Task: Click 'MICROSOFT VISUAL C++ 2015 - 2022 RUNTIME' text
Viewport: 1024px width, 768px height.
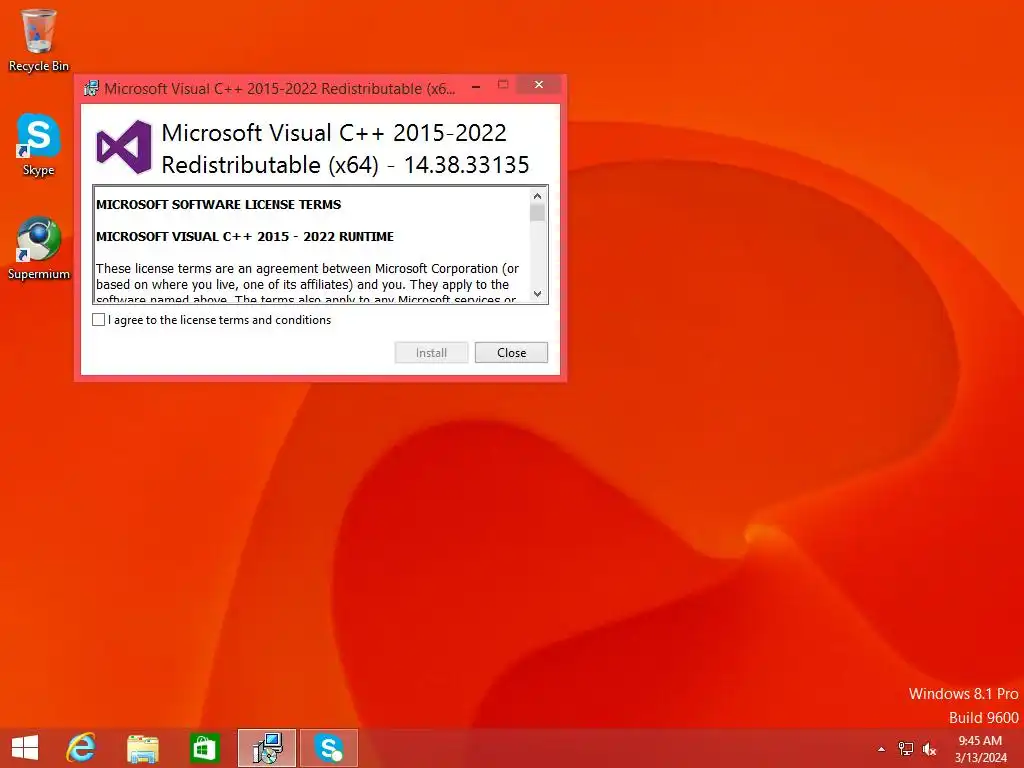Action: (x=245, y=236)
